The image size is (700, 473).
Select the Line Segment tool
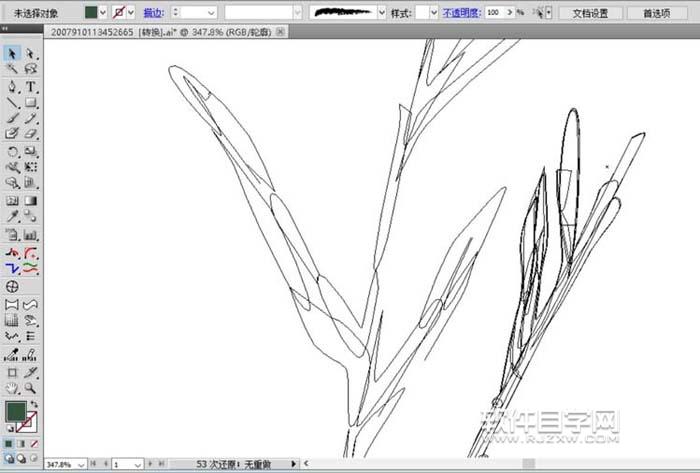point(12,103)
